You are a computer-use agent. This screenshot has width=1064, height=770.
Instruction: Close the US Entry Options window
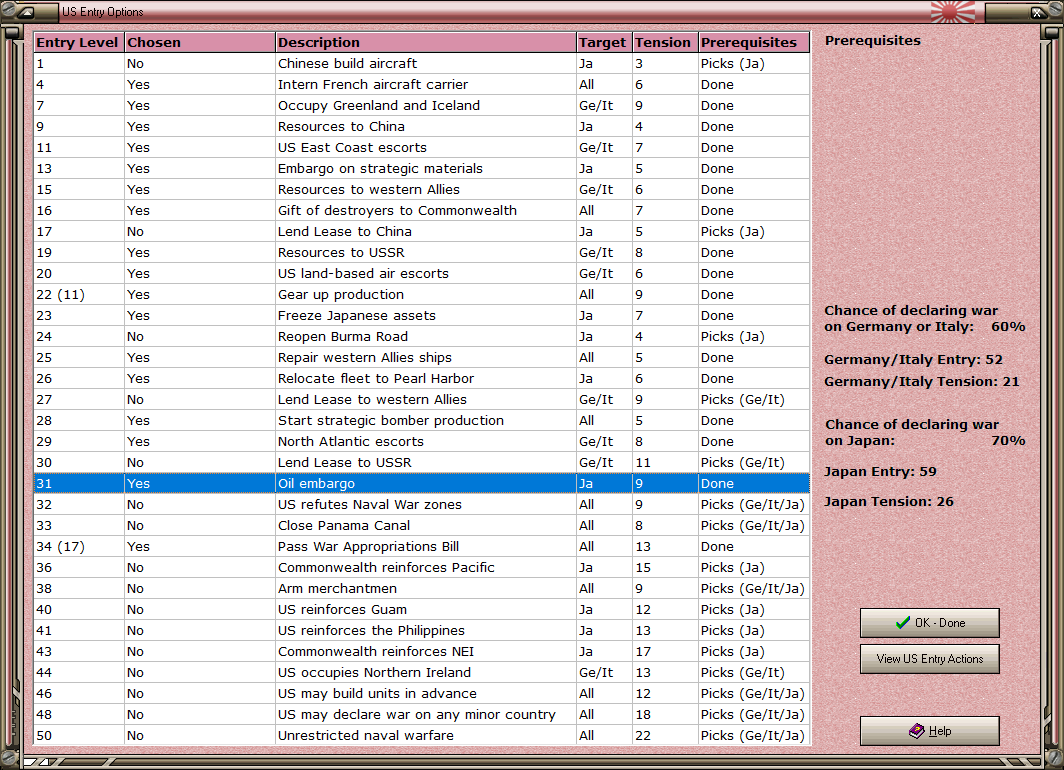(1037, 12)
